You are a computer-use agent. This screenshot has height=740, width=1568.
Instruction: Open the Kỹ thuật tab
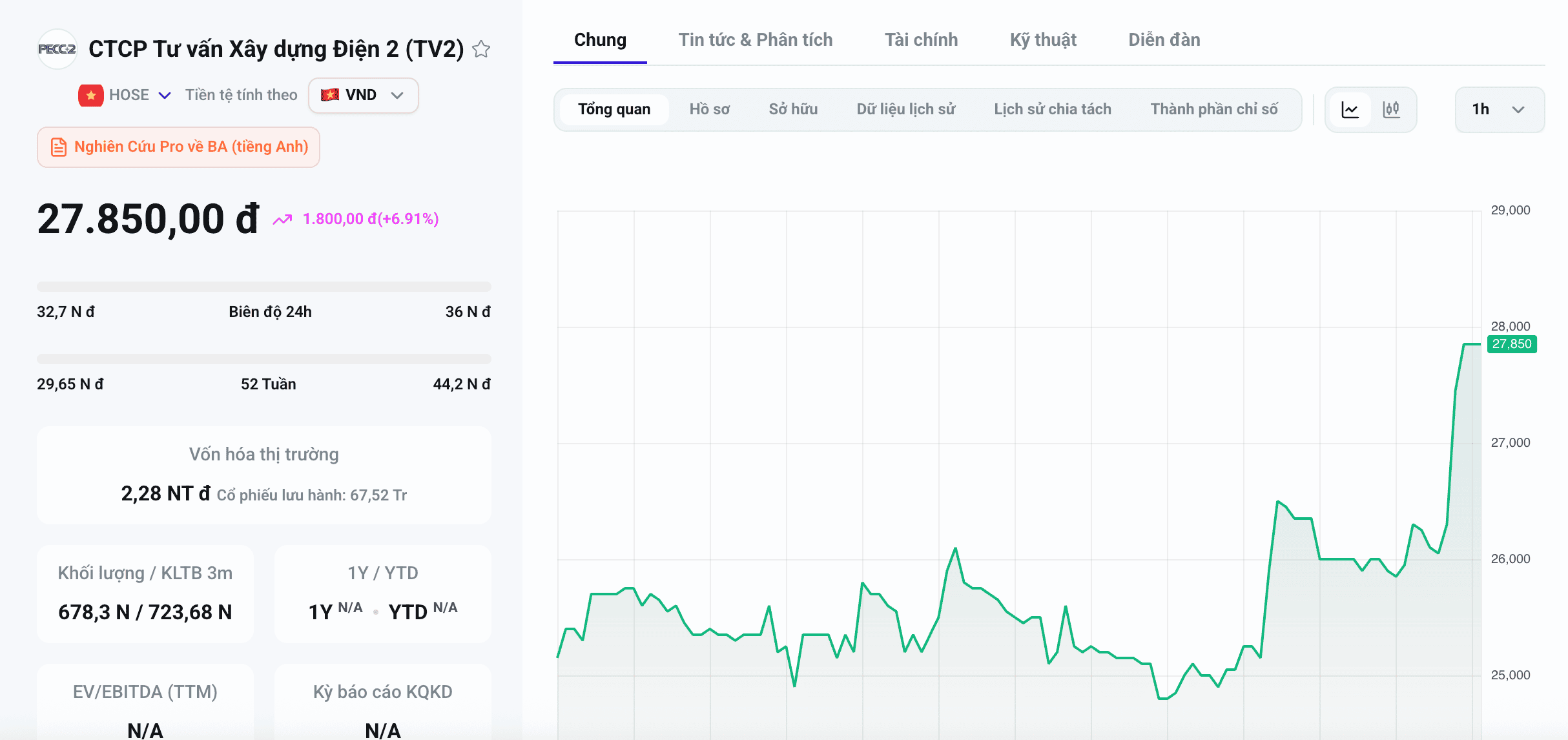(x=1043, y=40)
